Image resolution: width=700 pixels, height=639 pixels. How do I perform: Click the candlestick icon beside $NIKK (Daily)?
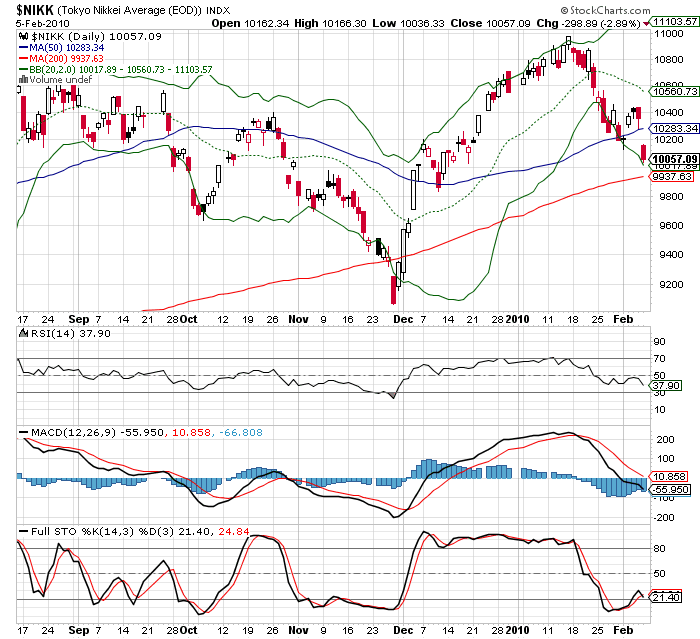pos(23,36)
